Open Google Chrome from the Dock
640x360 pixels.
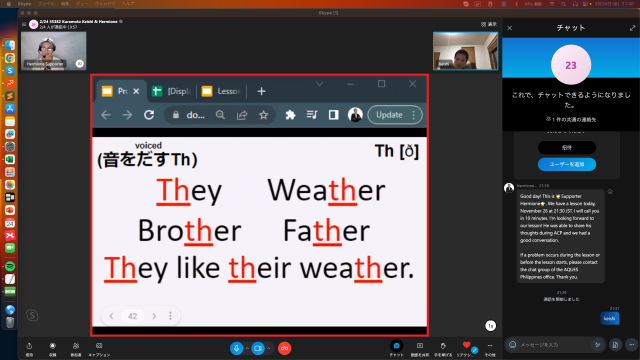coord(10,58)
